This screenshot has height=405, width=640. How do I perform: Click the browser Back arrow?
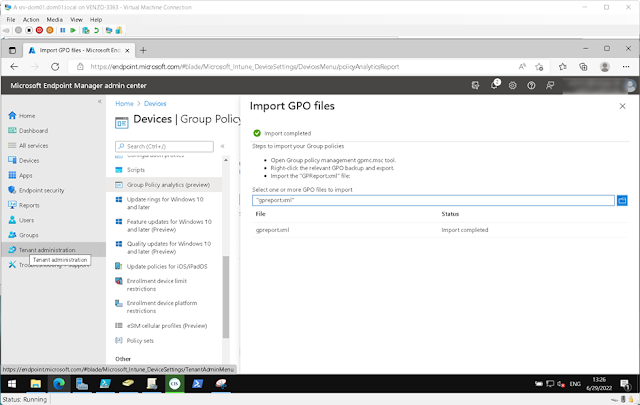point(14,67)
